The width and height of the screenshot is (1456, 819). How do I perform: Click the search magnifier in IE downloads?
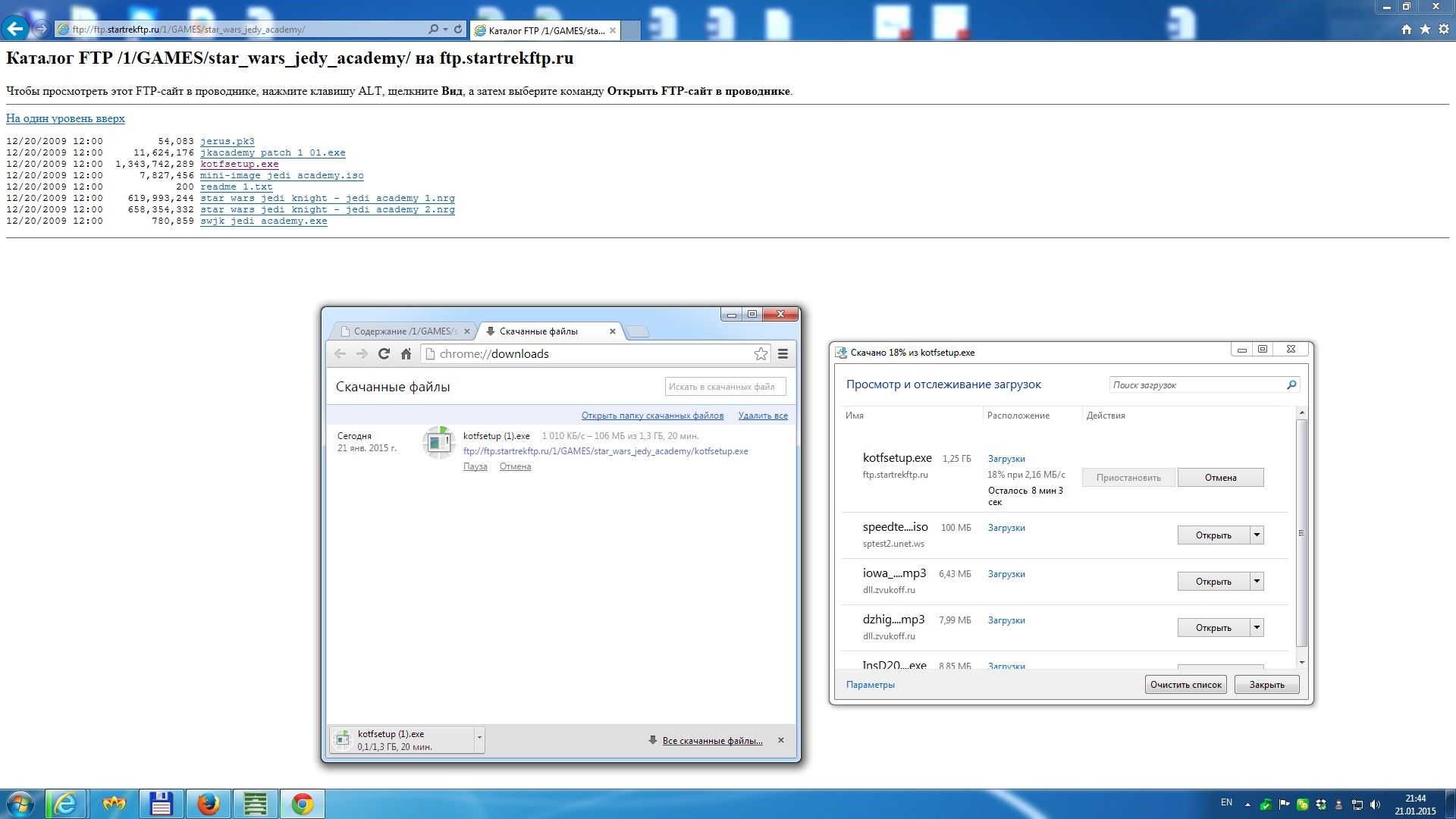coord(1291,385)
